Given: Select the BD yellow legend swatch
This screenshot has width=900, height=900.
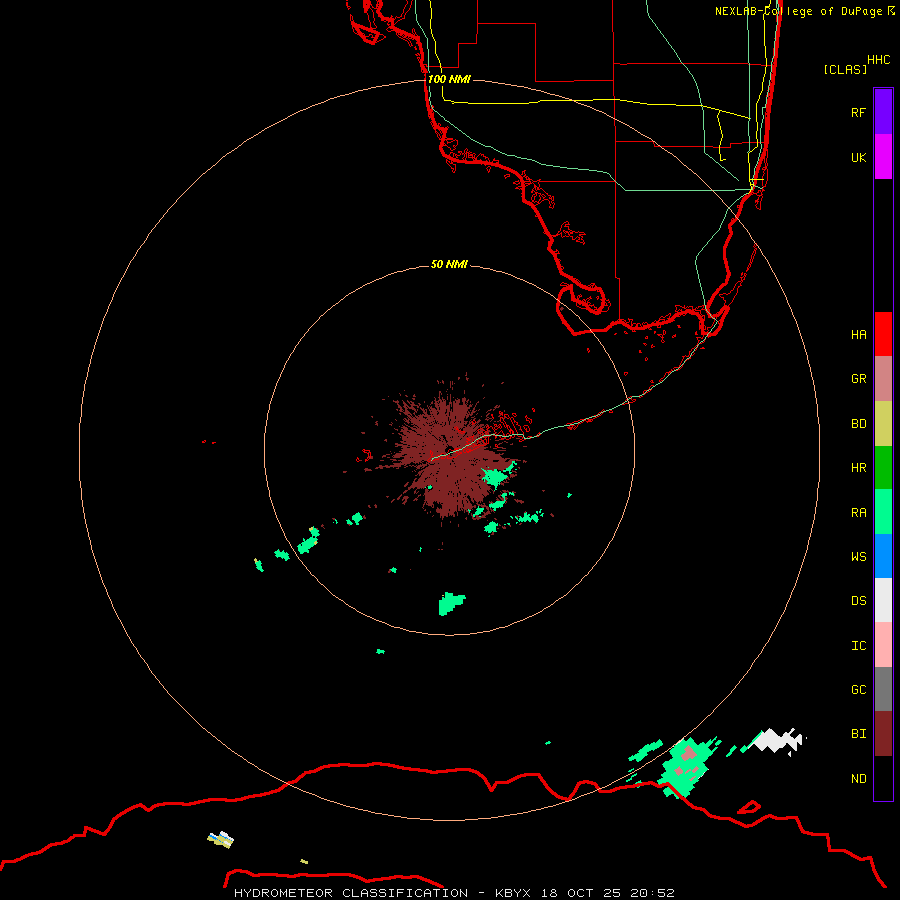Looking at the screenshot, I should pos(883,424).
